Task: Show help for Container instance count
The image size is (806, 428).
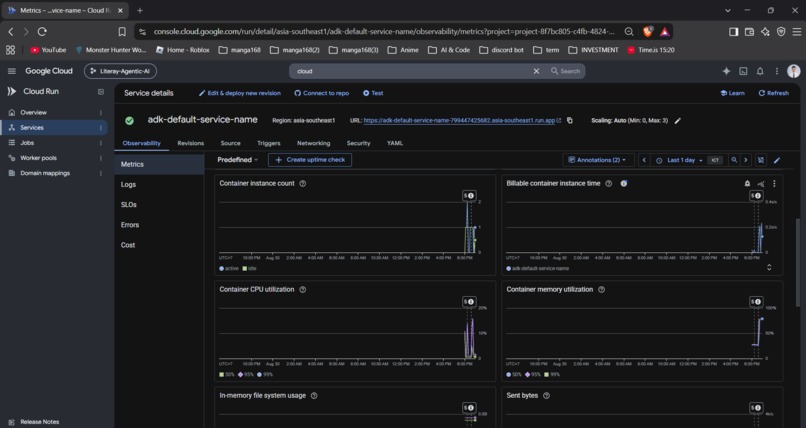Action: point(303,183)
